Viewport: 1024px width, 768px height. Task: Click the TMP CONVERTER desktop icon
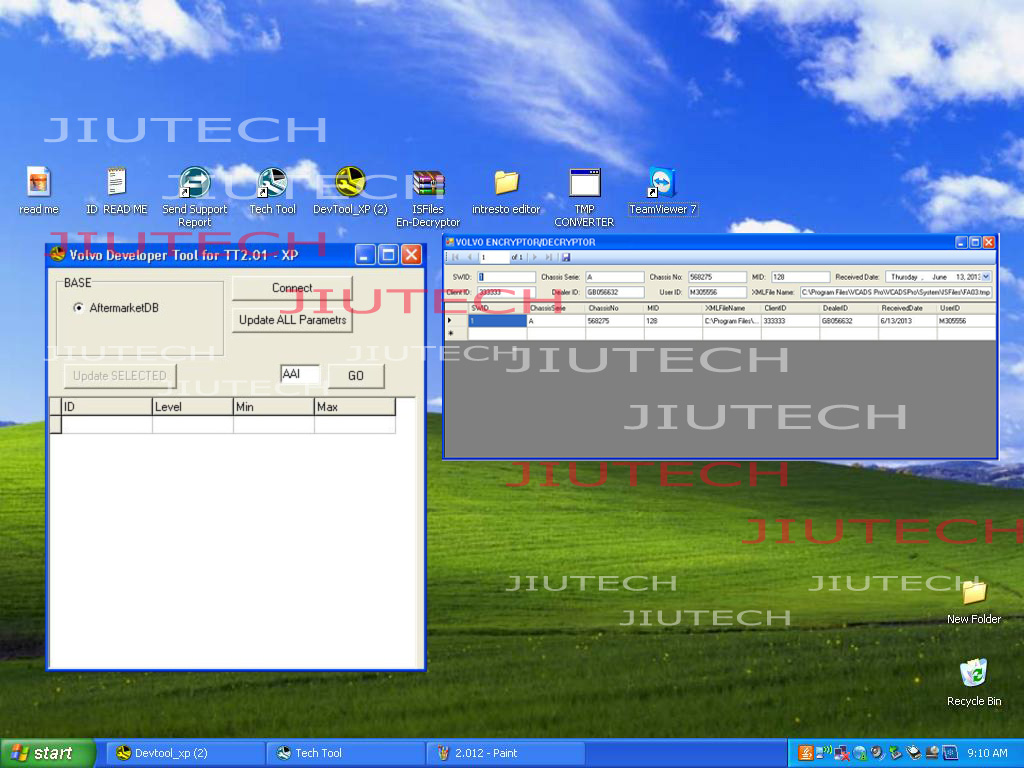point(584,185)
